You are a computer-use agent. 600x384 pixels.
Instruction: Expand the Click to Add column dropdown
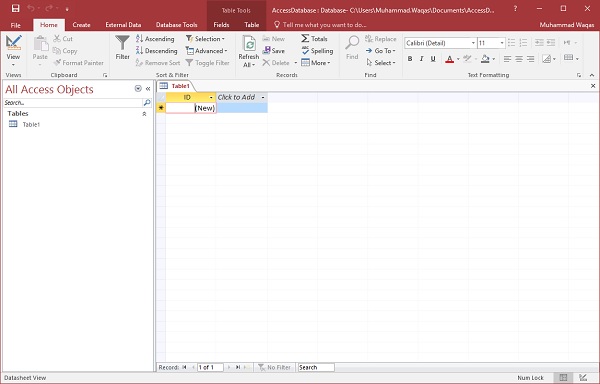click(x=263, y=98)
